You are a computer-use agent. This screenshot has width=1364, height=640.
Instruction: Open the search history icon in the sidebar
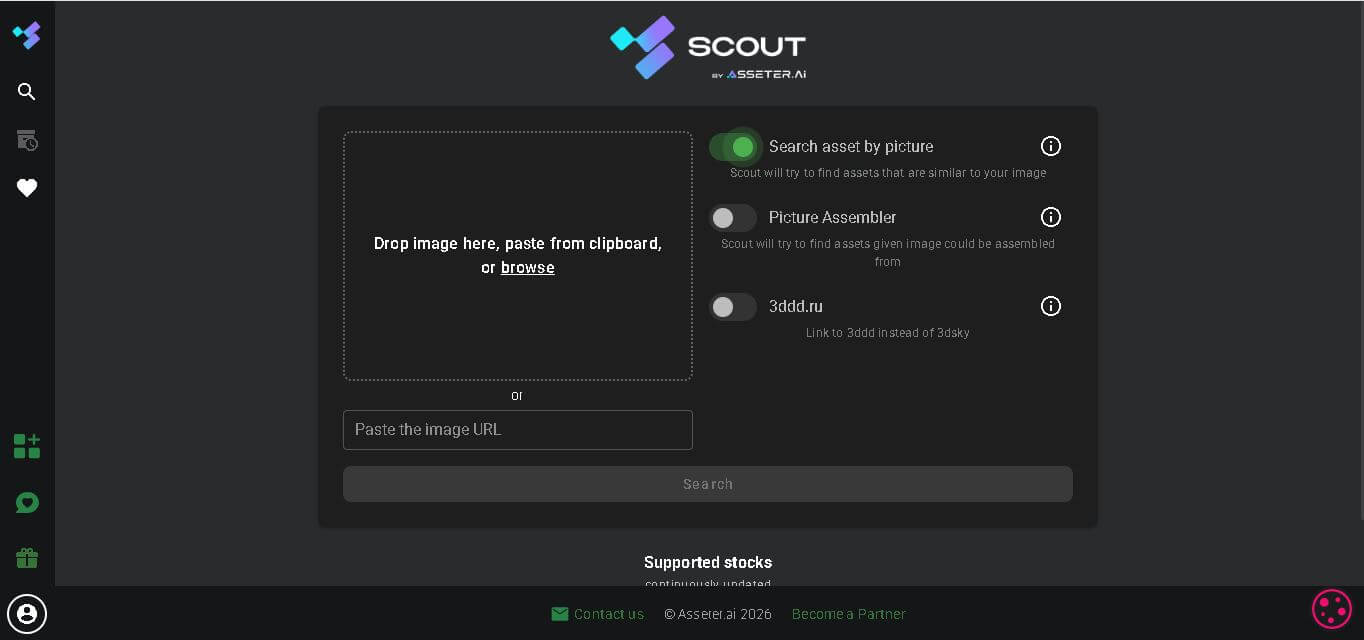26,140
